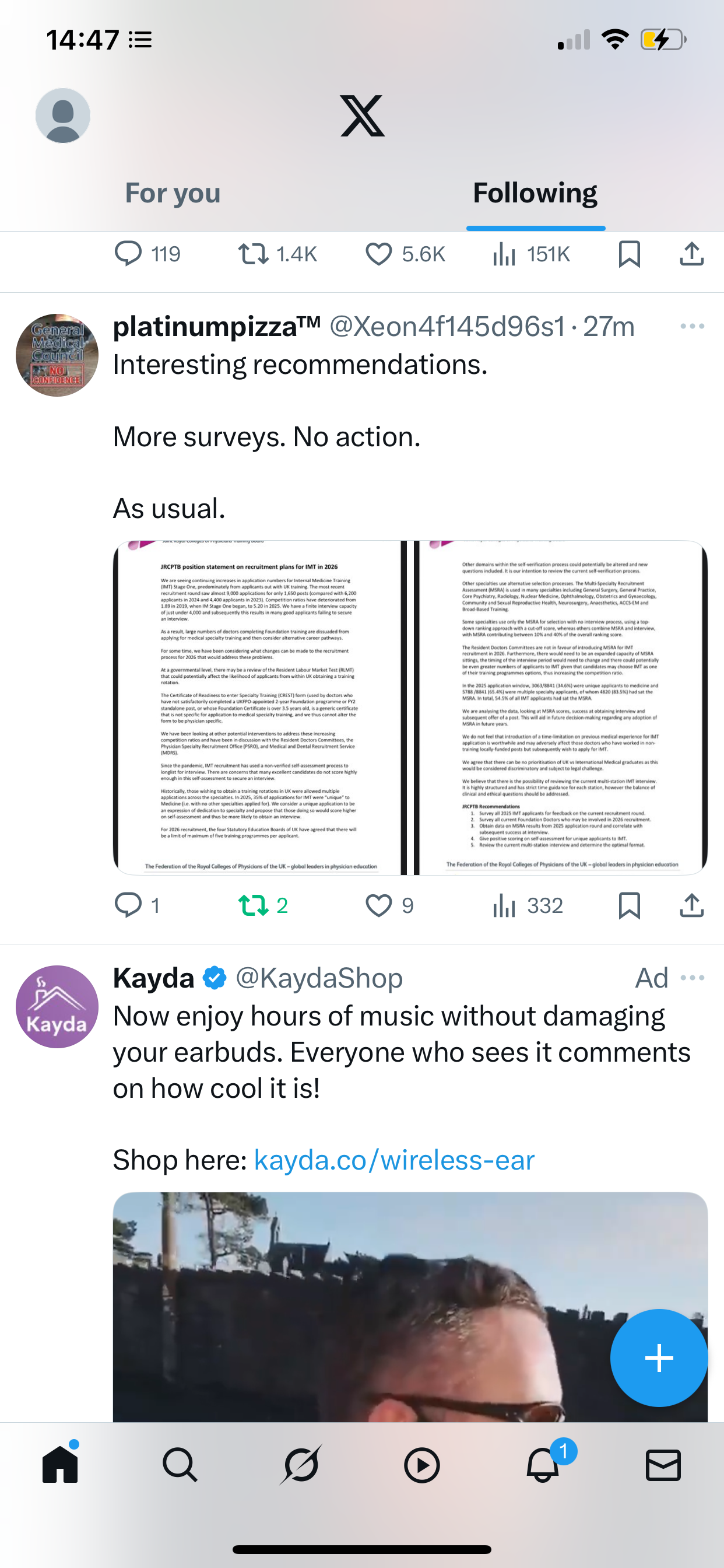Open more options for Kayda ad
The image size is (724, 1568).
click(693, 978)
